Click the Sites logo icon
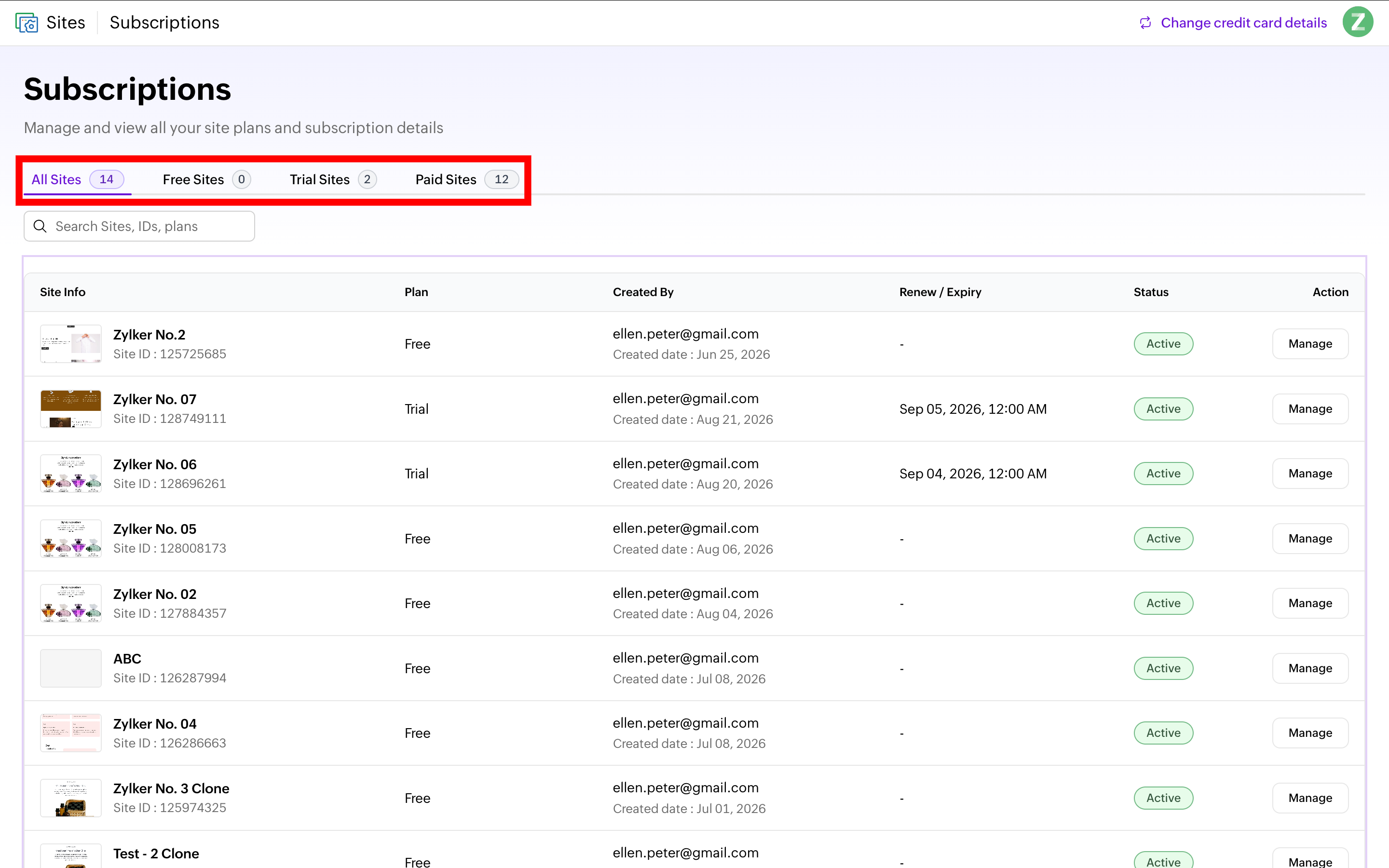 click(27, 22)
